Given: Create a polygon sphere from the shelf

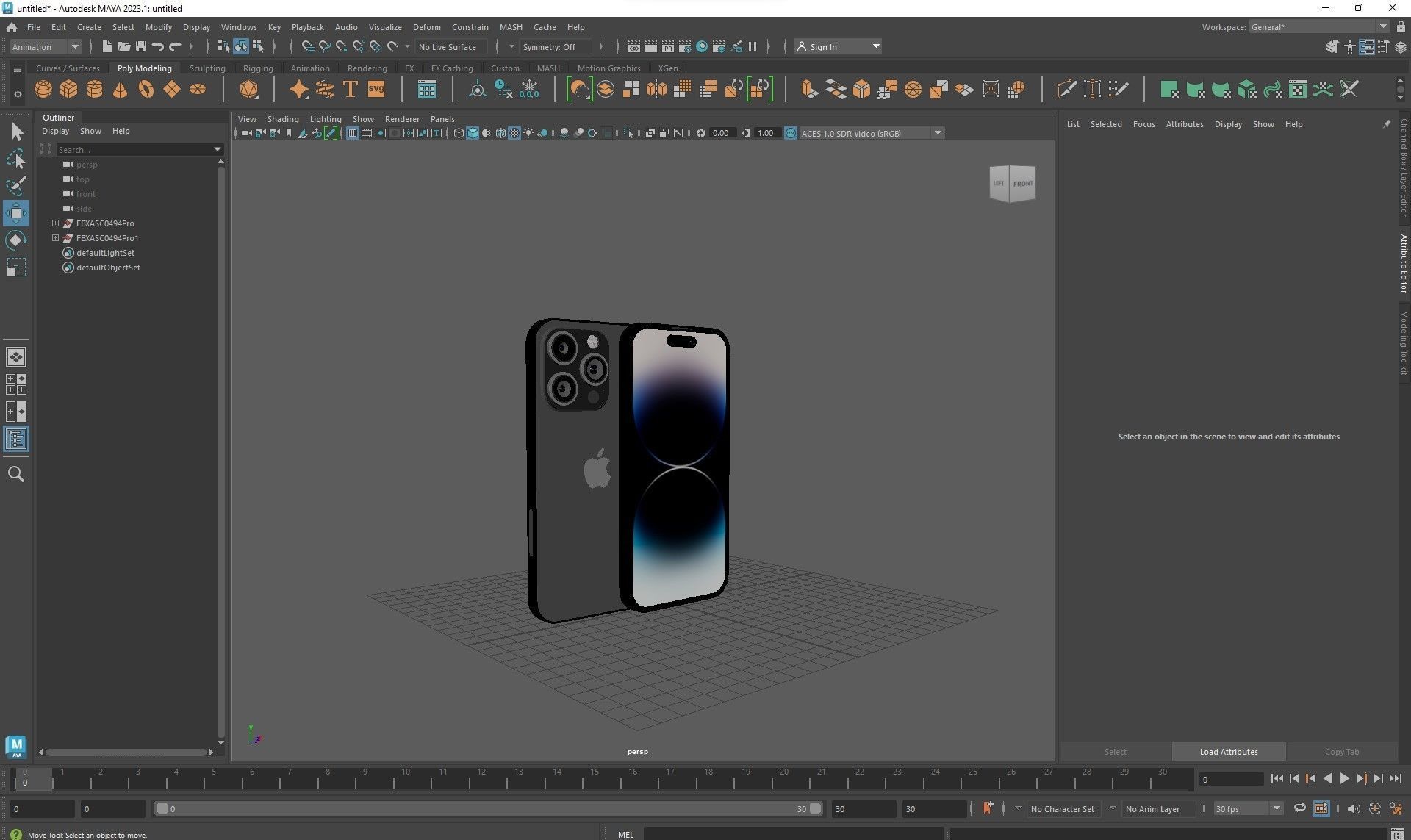Looking at the screenshot, I should 43,90.
